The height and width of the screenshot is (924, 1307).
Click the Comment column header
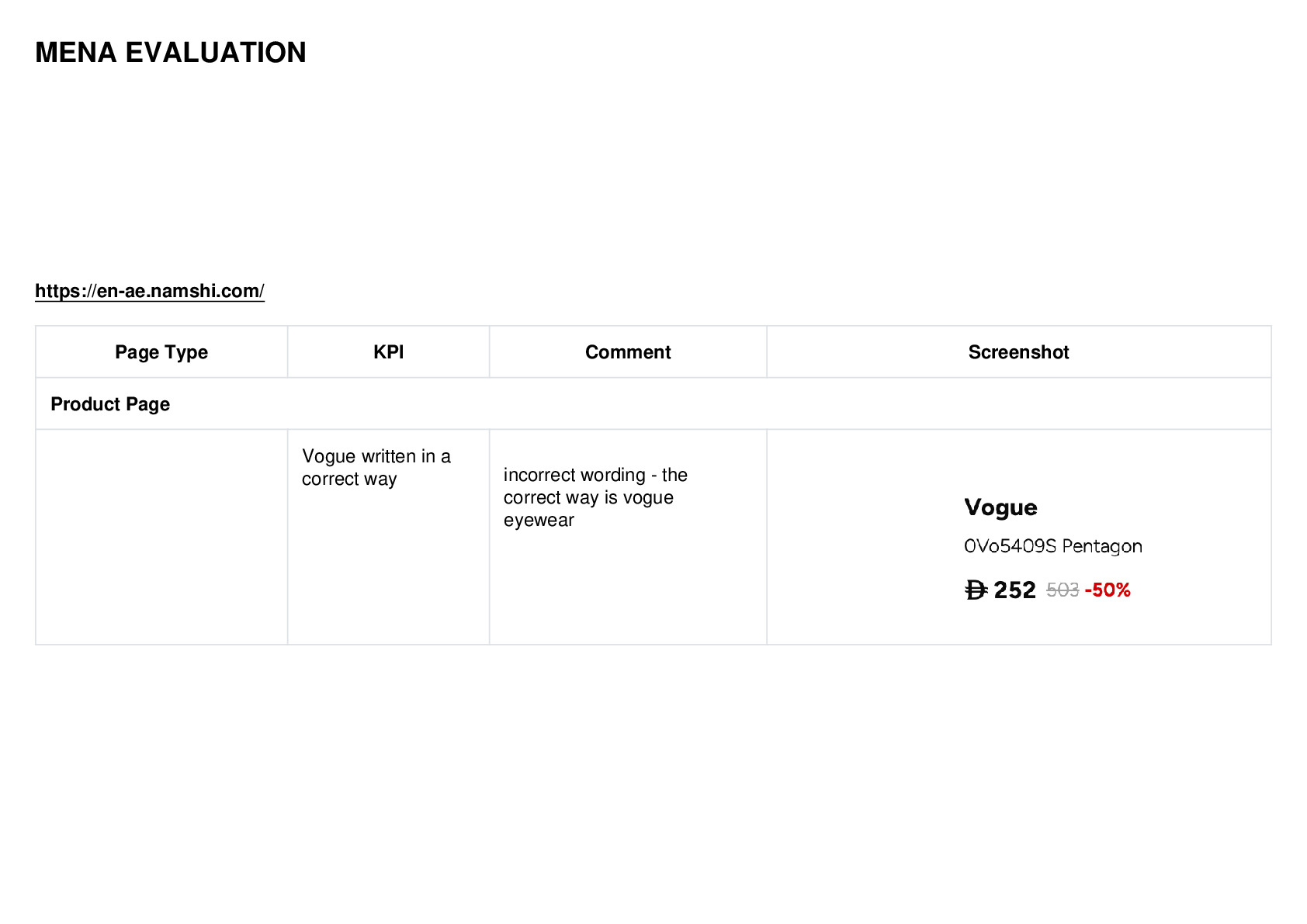(x=628, y=352)
